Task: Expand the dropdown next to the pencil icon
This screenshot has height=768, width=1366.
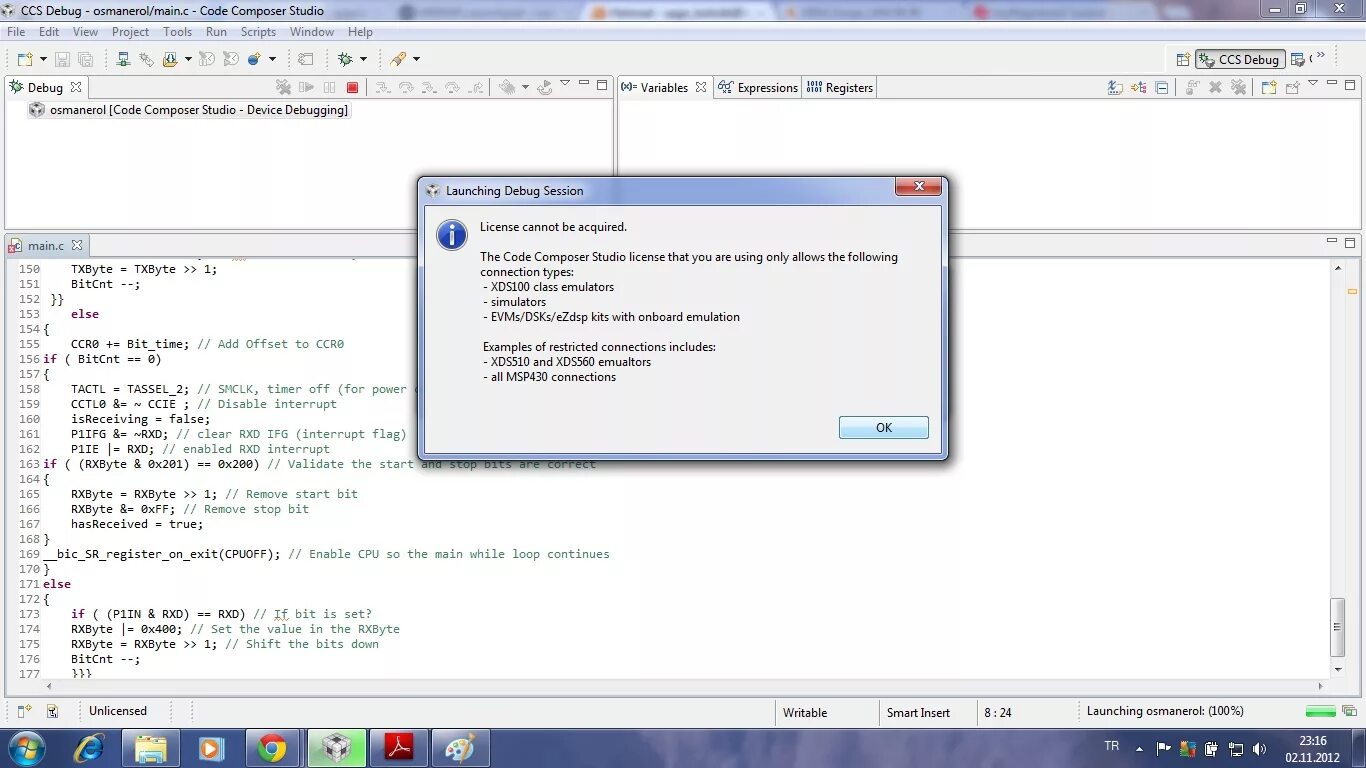Action: coord(416,59)
